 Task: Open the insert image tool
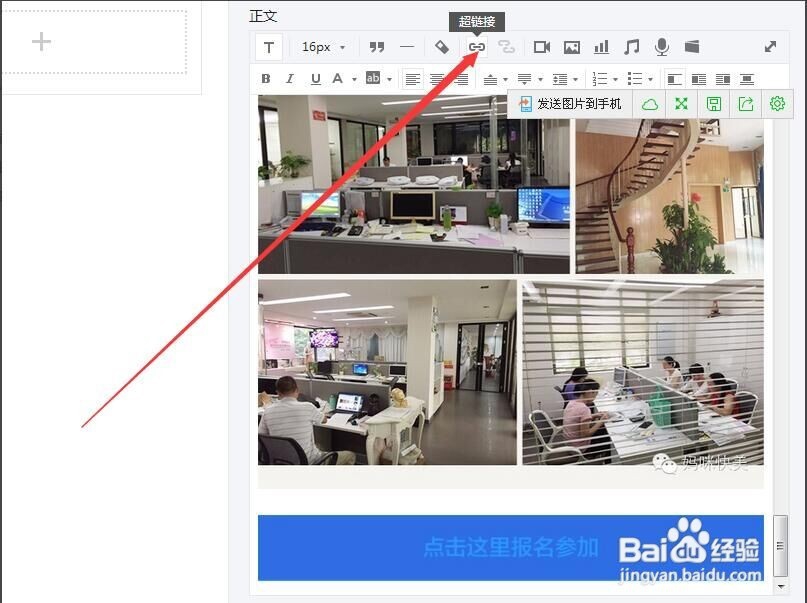(x=572, y=46)
